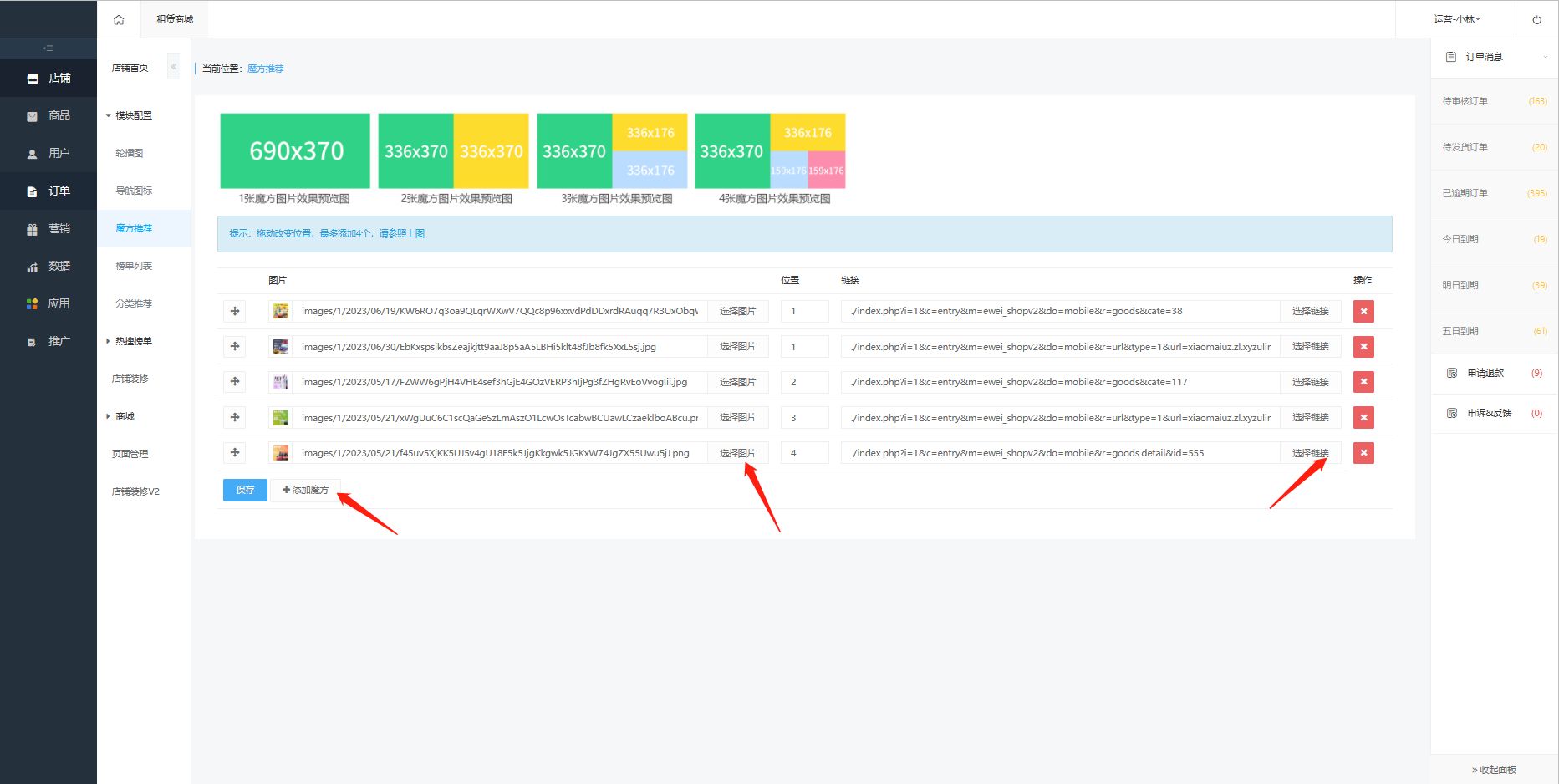Delete the row linking to cate=117
The height and width of the screenshot is (784, 1559).
pyautogui.click(x=1363, y=382)
